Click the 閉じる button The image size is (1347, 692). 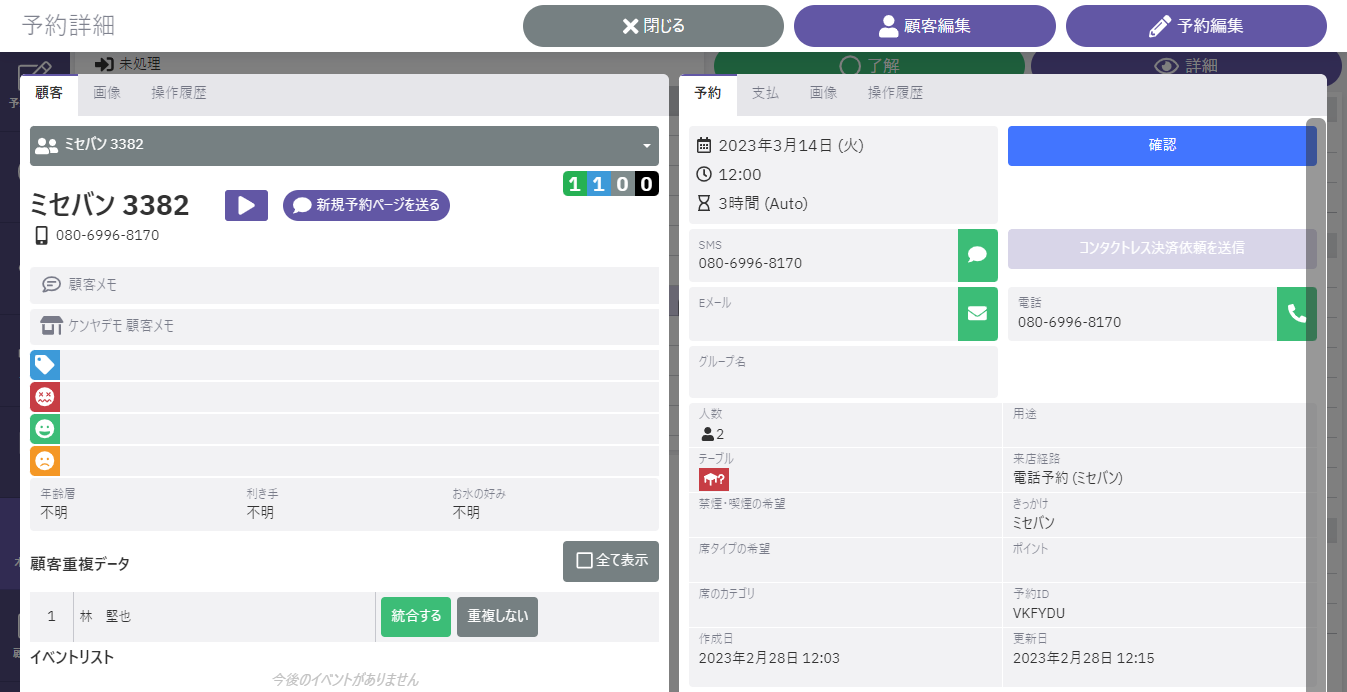[653, 26]
